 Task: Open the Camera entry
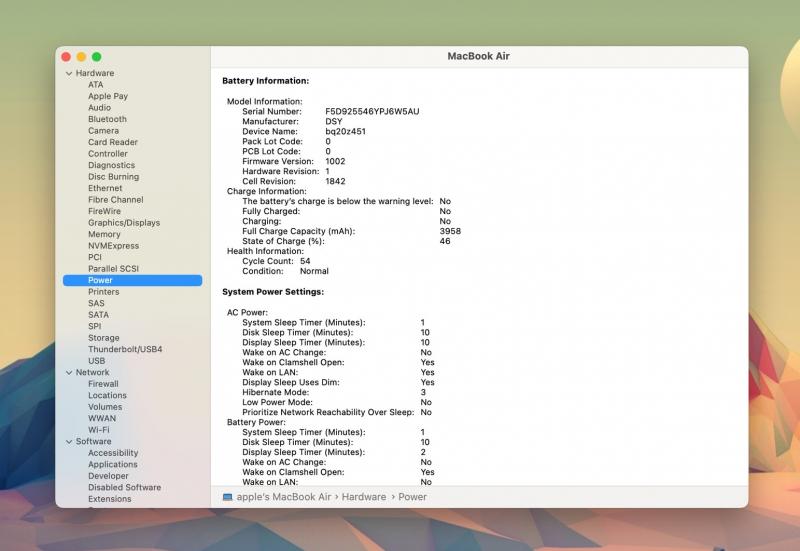click(x=103, y=131)
